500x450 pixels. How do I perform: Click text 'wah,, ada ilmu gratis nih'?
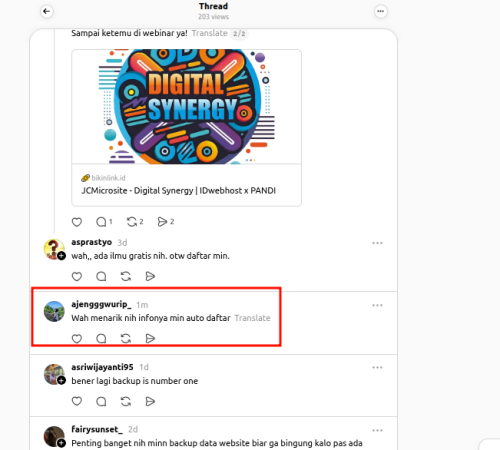click(x=119, y=256)
